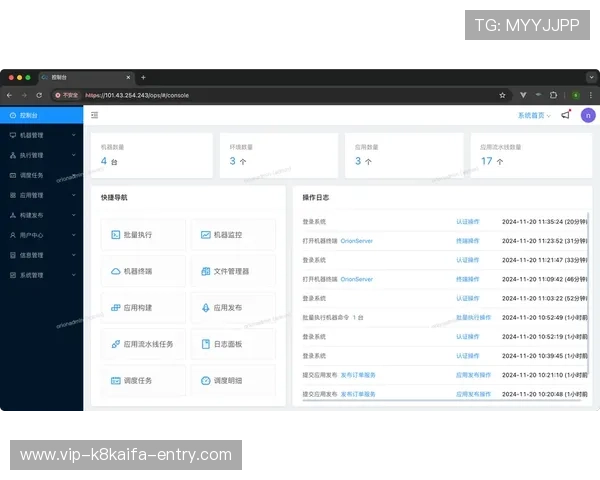Click the 操作日志 vertical scrollbar
This screenshot has width=600, height=480.
pyautogui.click(x=588, y=293)
